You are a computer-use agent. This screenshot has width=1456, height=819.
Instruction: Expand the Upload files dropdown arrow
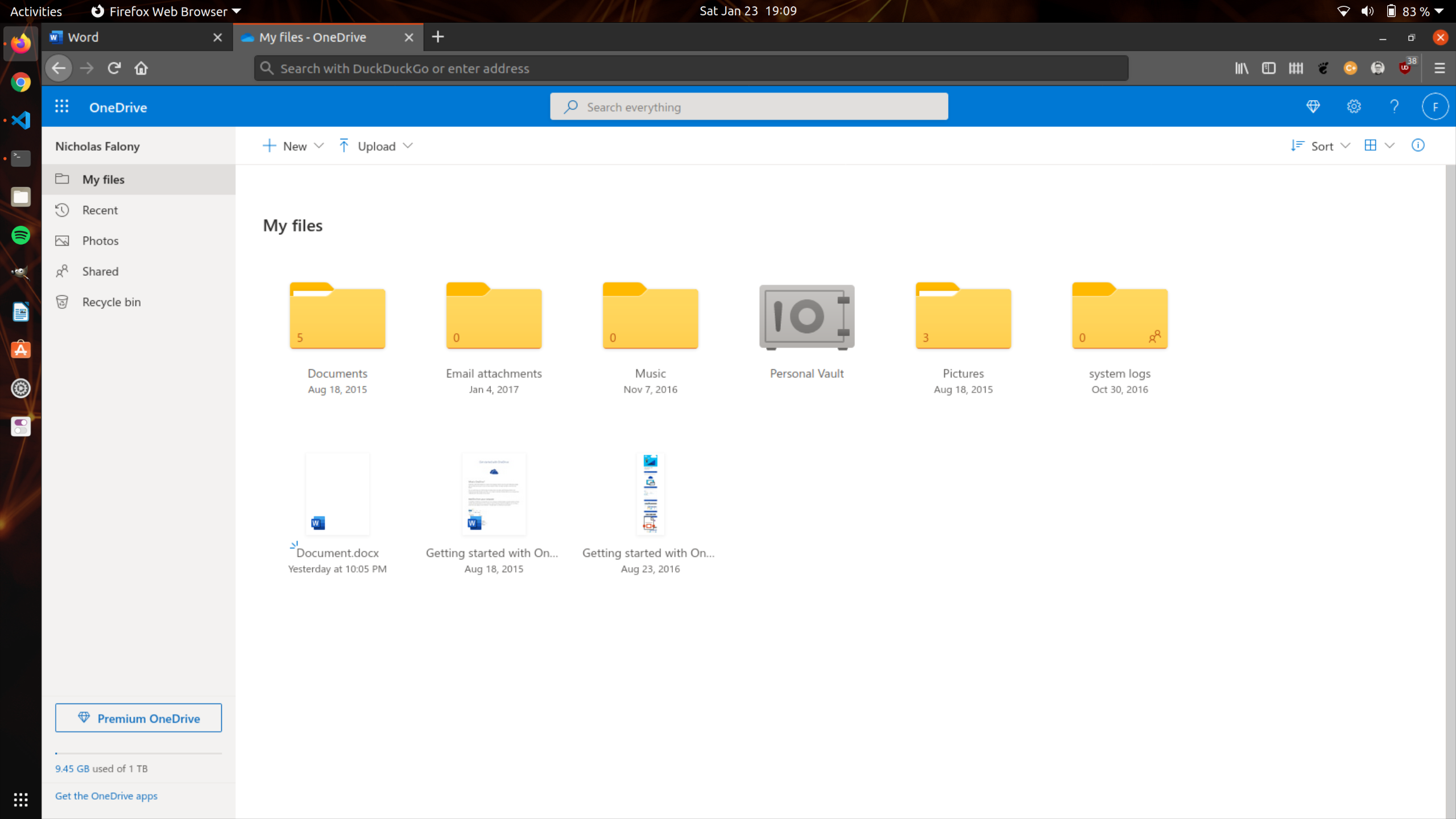408,146
